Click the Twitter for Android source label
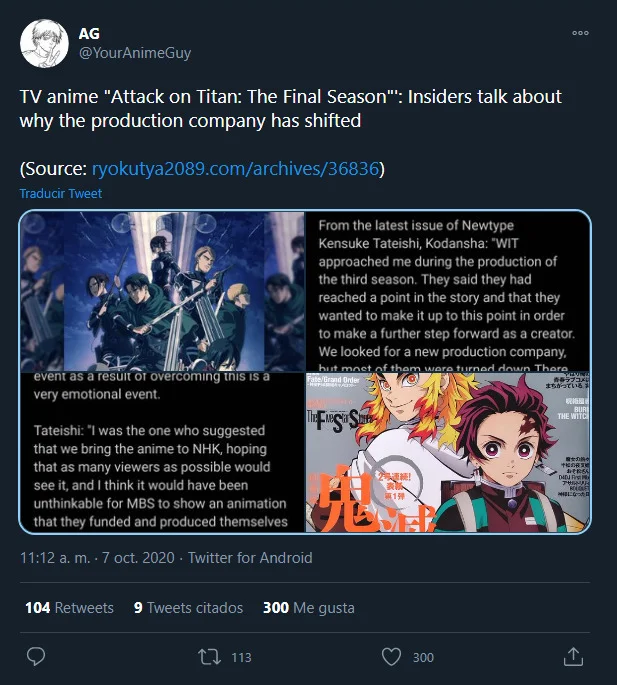617x685 pixels. pos(250,558)
